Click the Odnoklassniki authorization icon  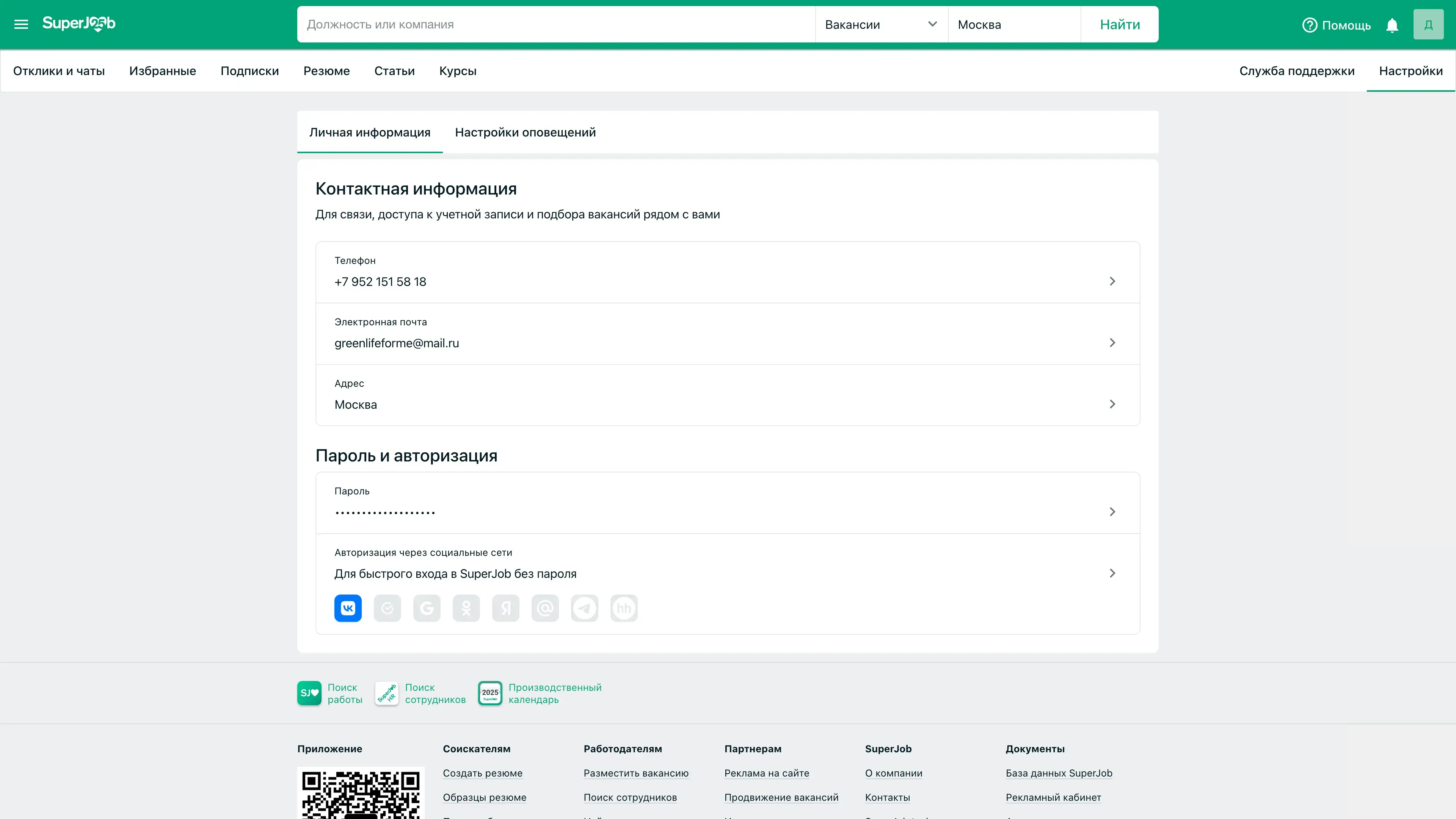[466, 608]
